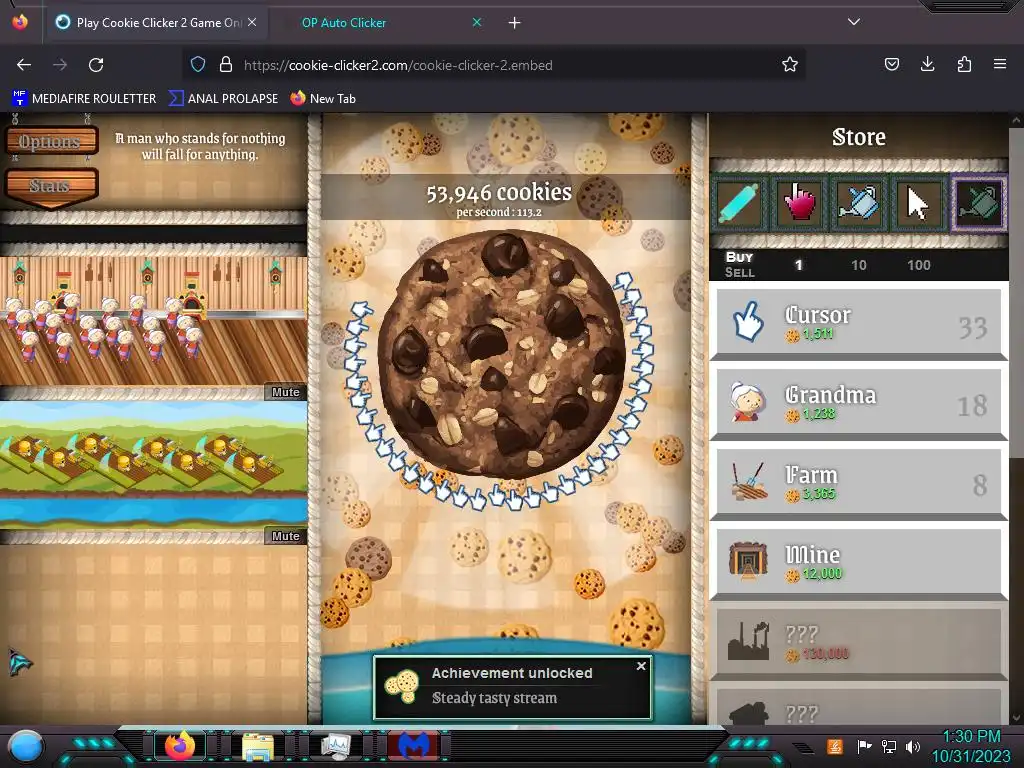
Task: Show site security padlock info
Action: coord(226,64)
